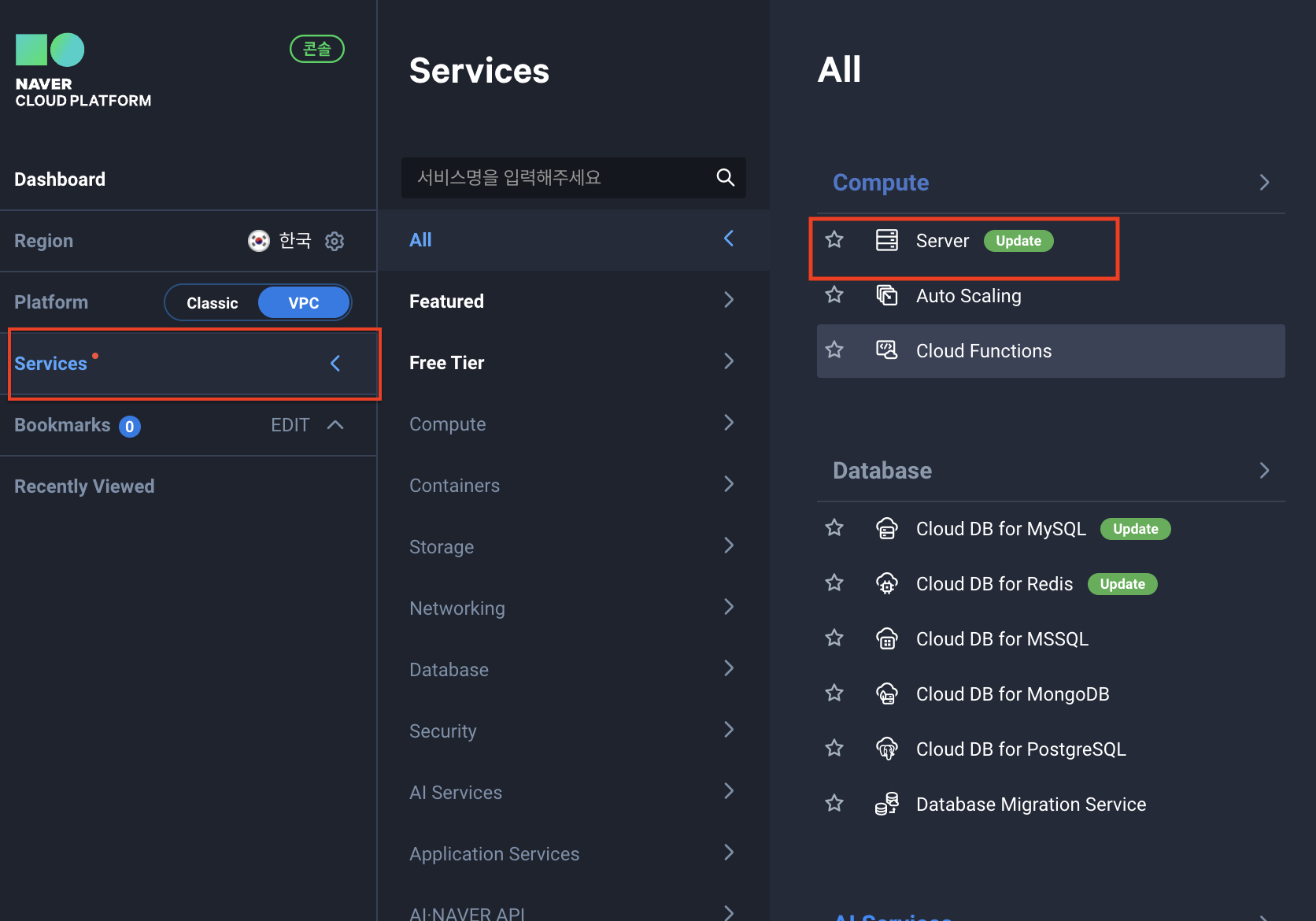
Task: Star Cloud DB for MongoDB
Action: [x=834, y=693]
